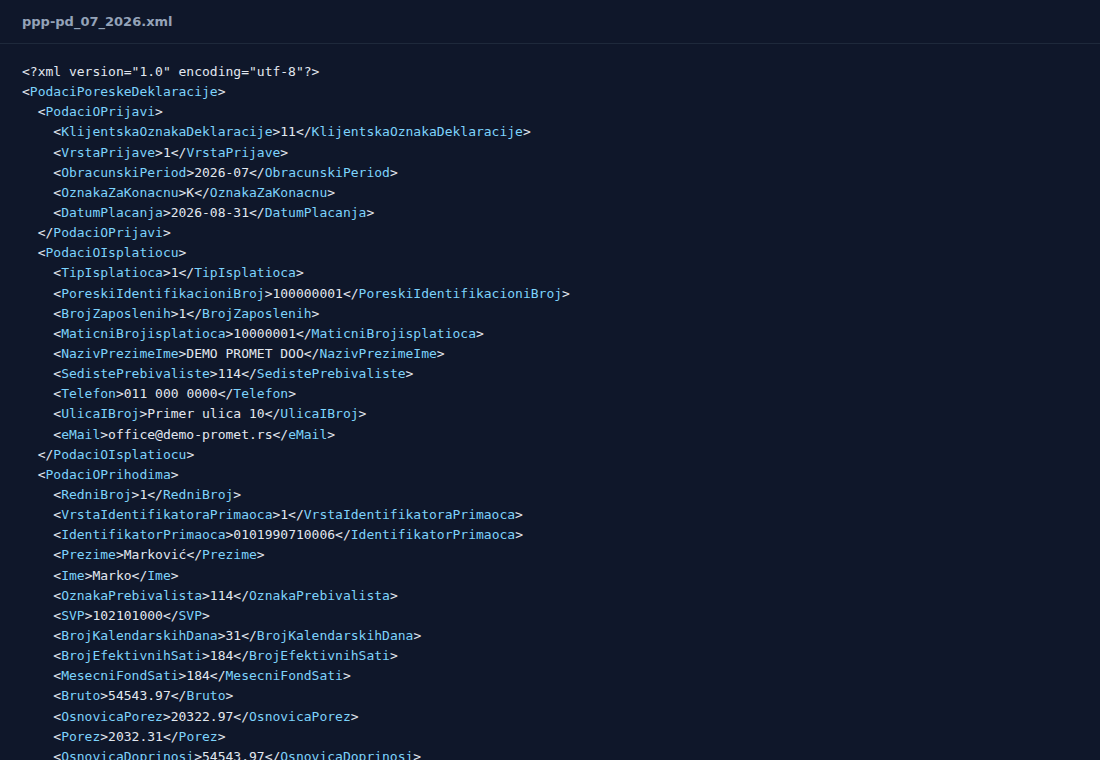
Task: Select the Telefon 011 000 0000 line
Action: tap(175, 394)
